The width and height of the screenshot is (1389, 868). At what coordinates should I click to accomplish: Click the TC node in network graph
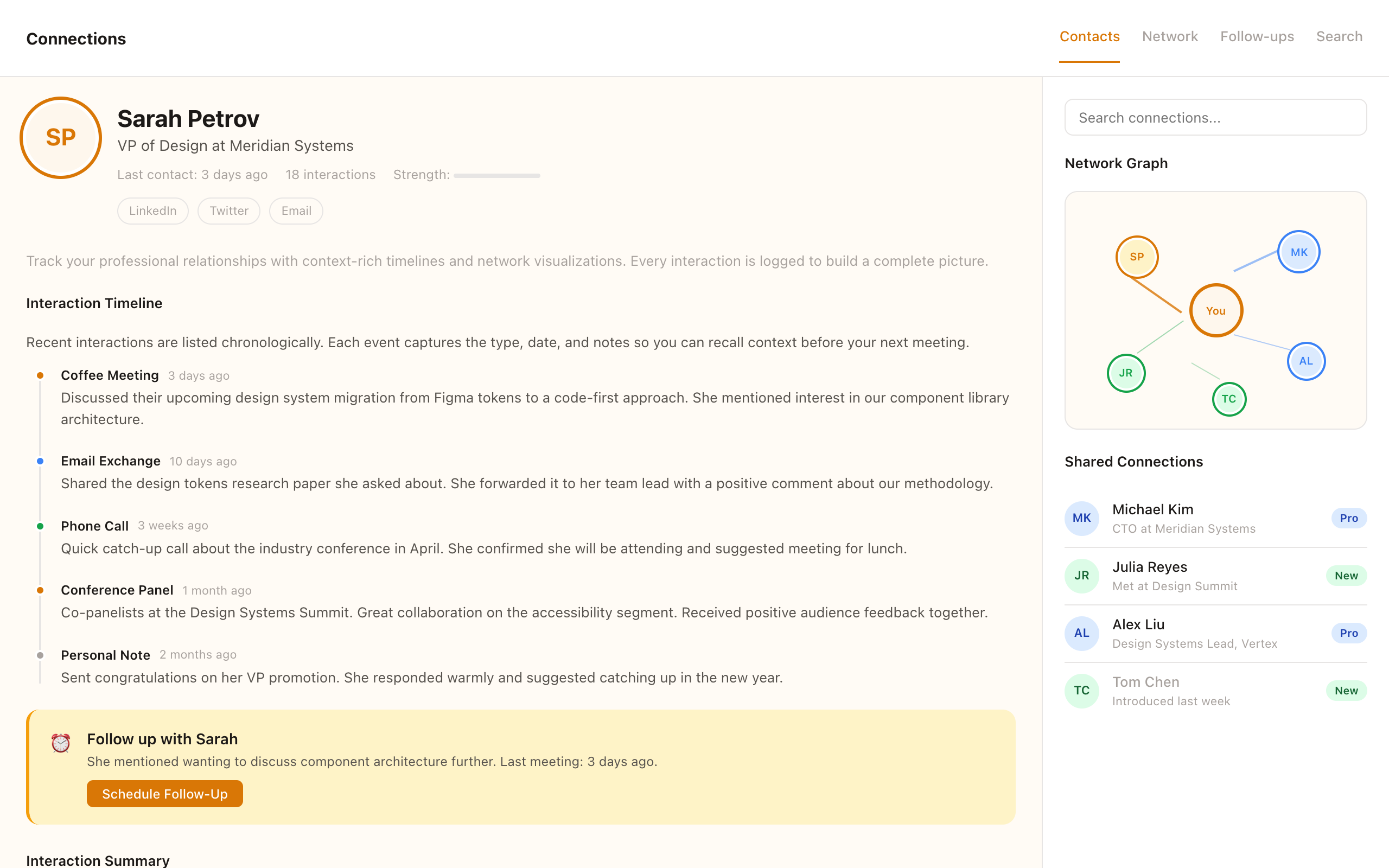(1228, 399)
